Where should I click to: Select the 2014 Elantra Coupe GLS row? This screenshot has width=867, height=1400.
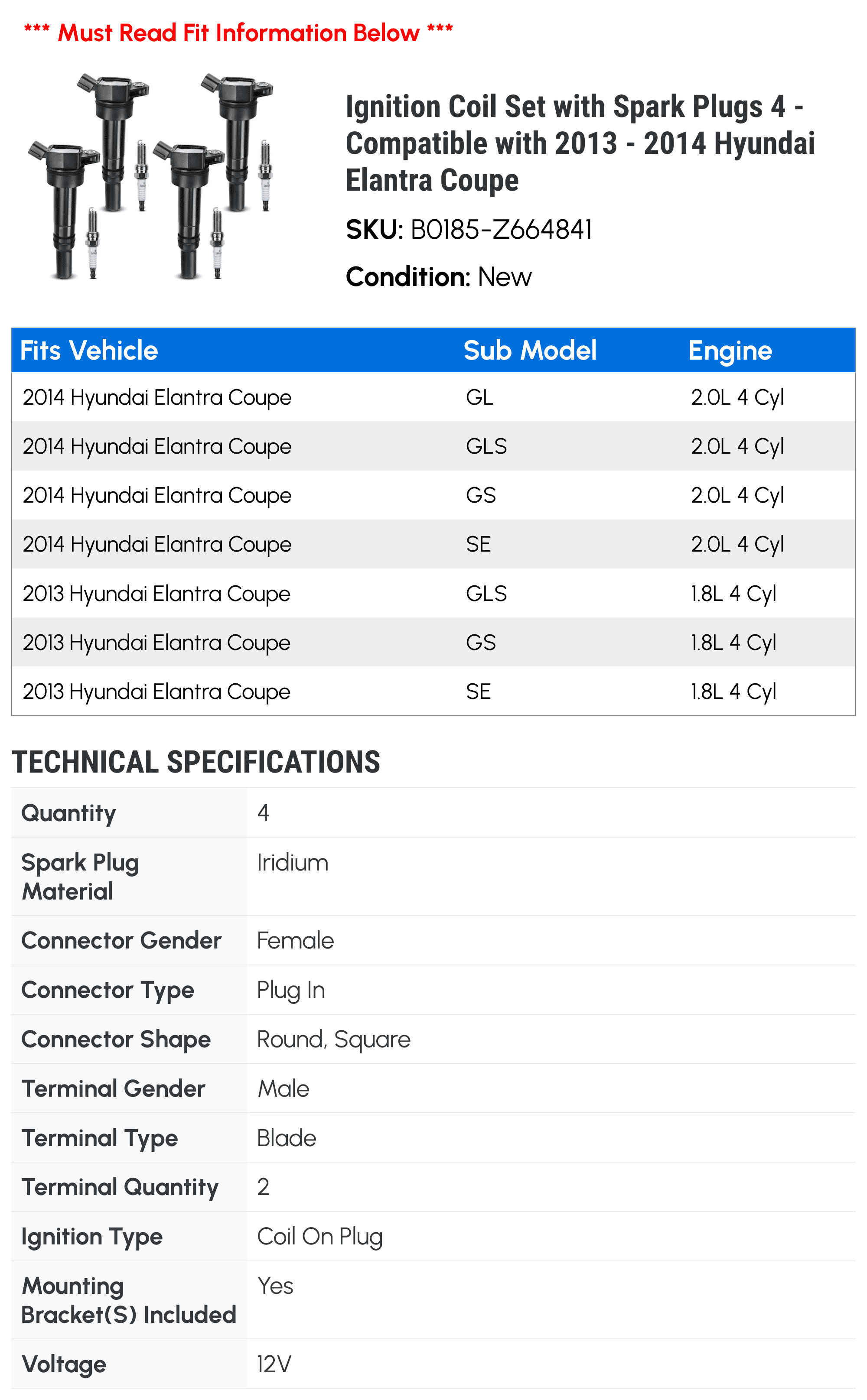433,446
